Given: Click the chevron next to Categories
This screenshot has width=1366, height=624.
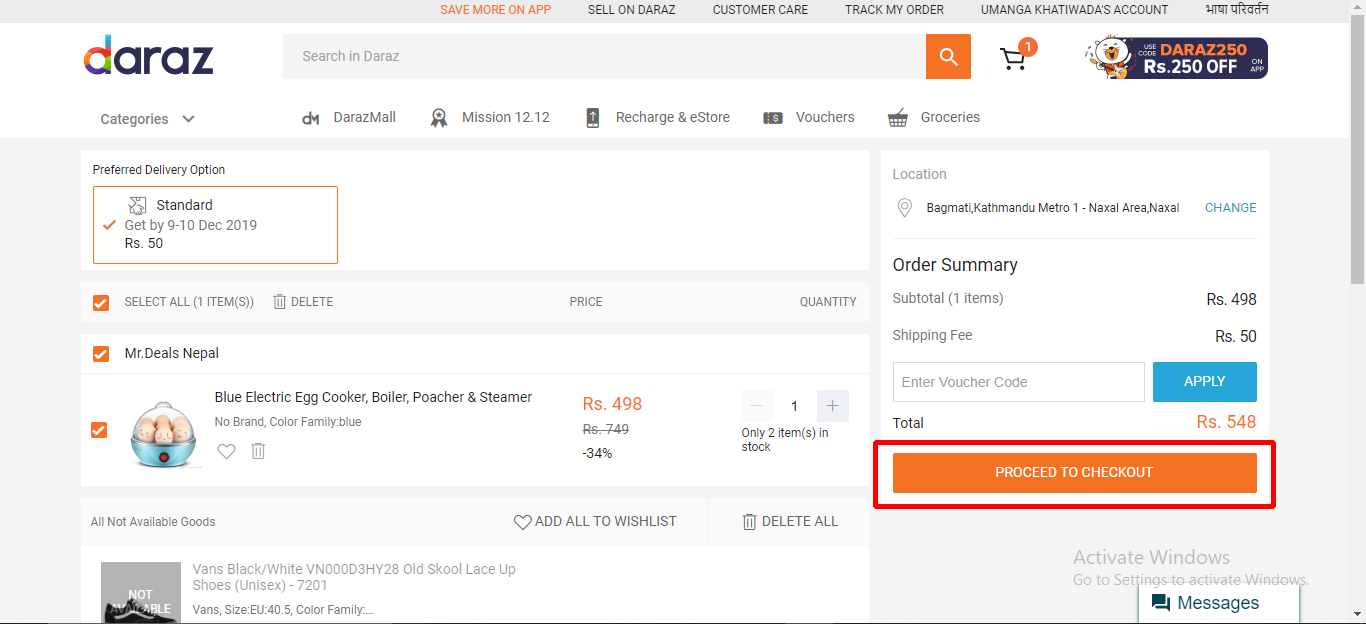Looking at the screenshot, I should tap(188, 119).
